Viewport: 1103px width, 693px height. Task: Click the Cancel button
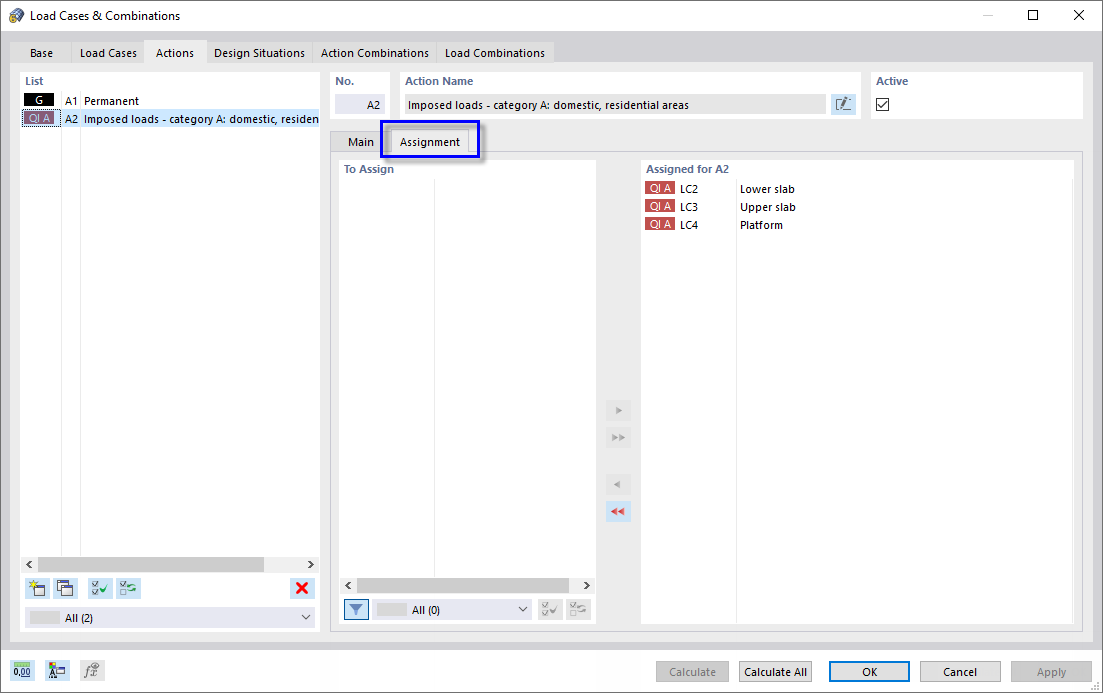[x=960, y=672]
